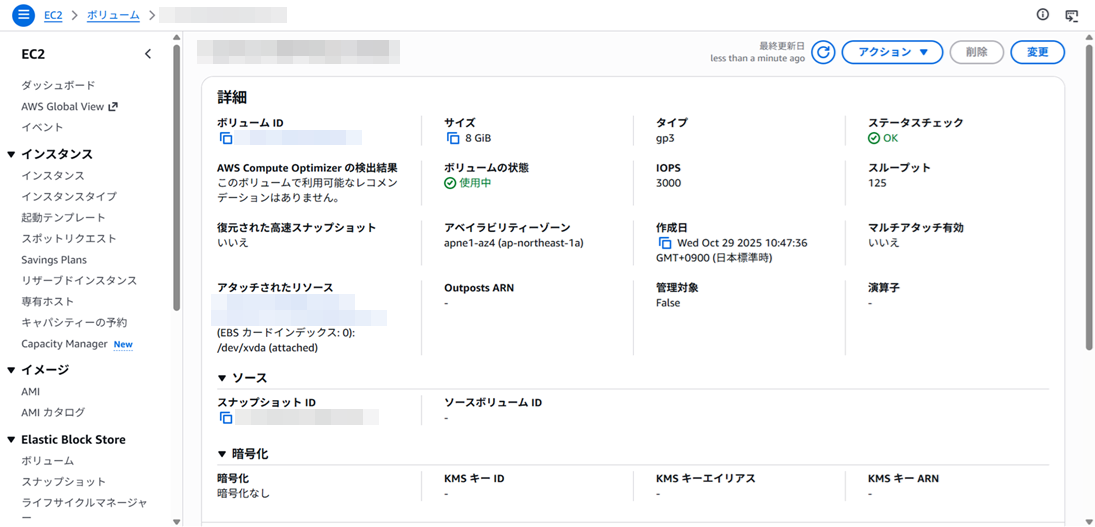
Task: Collapse the 暗号化 section
Action: click(x=223, y=454)
